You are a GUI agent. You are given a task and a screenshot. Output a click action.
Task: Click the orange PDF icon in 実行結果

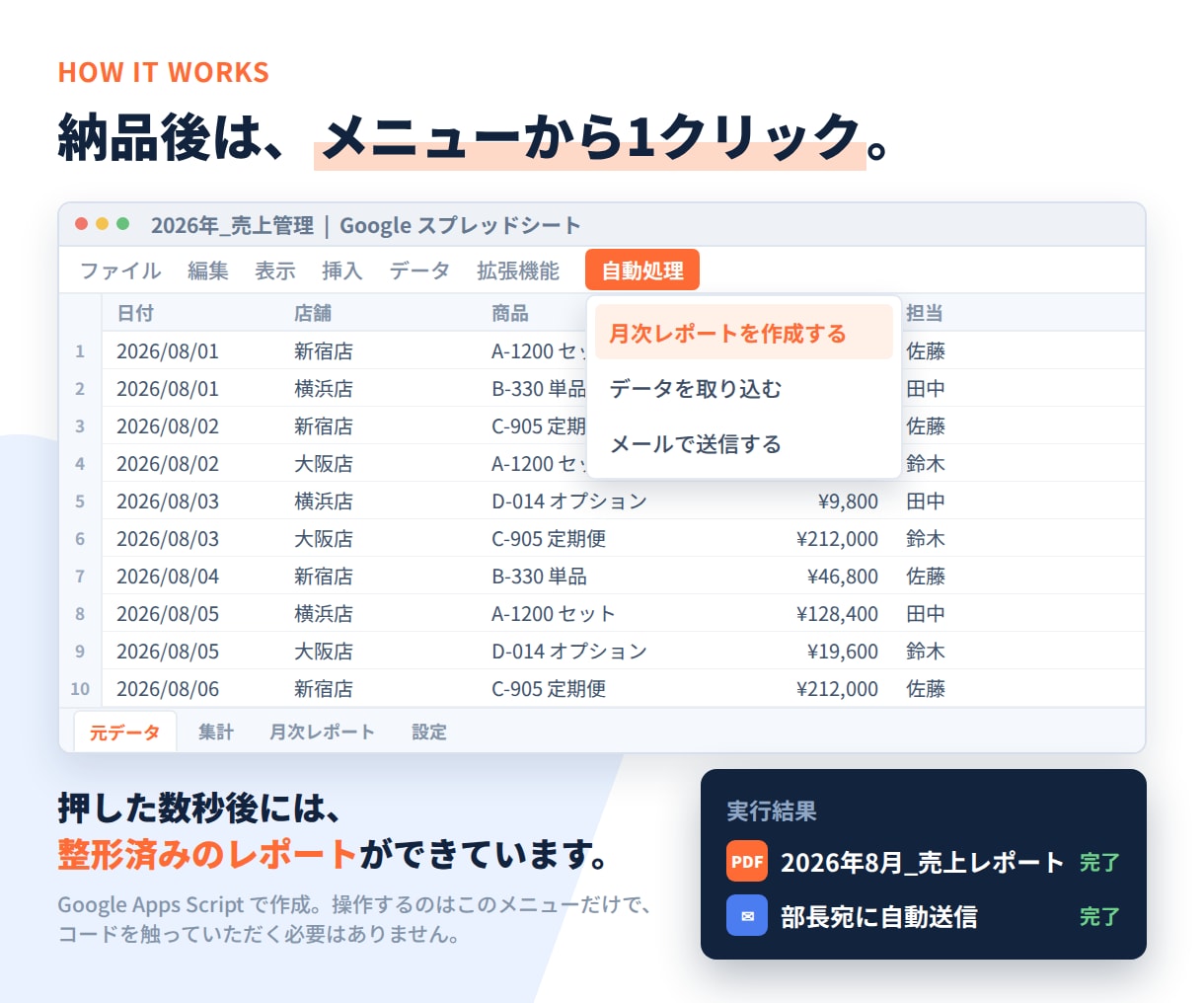pos(747,861)
